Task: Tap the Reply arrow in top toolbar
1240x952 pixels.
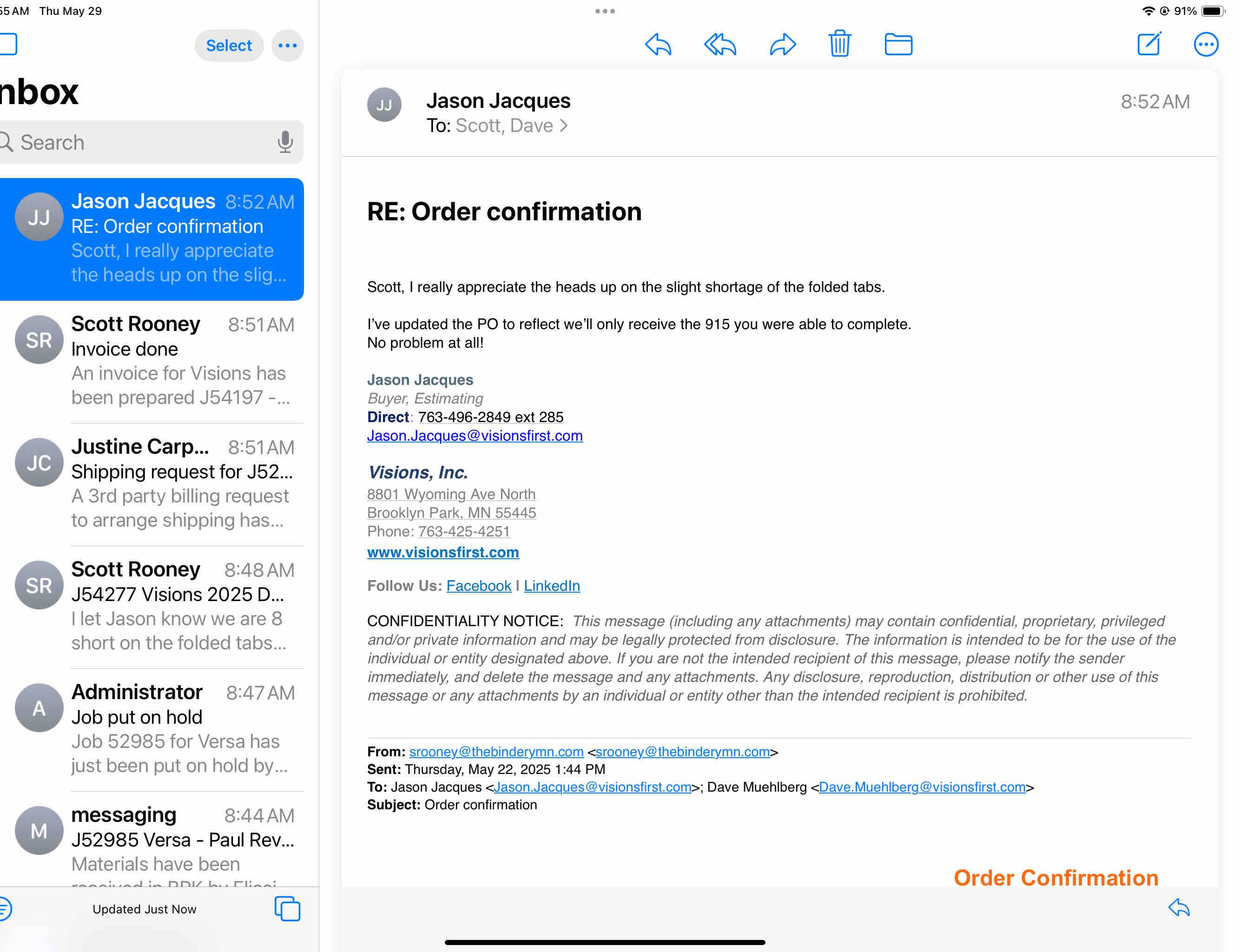Action: (658, 44)
